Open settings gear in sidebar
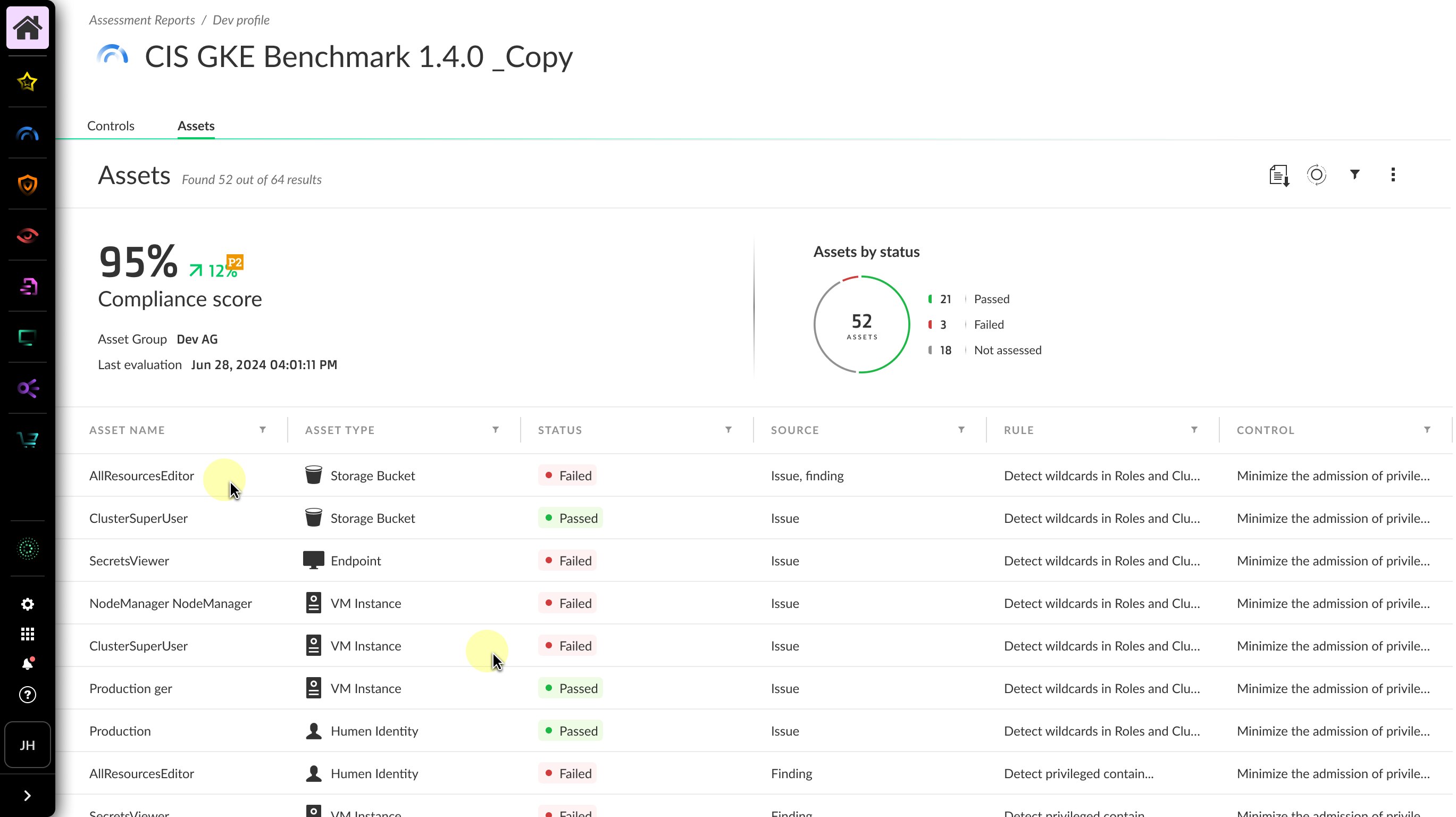Screen dimensions: 1456x817 pos(27,604)
